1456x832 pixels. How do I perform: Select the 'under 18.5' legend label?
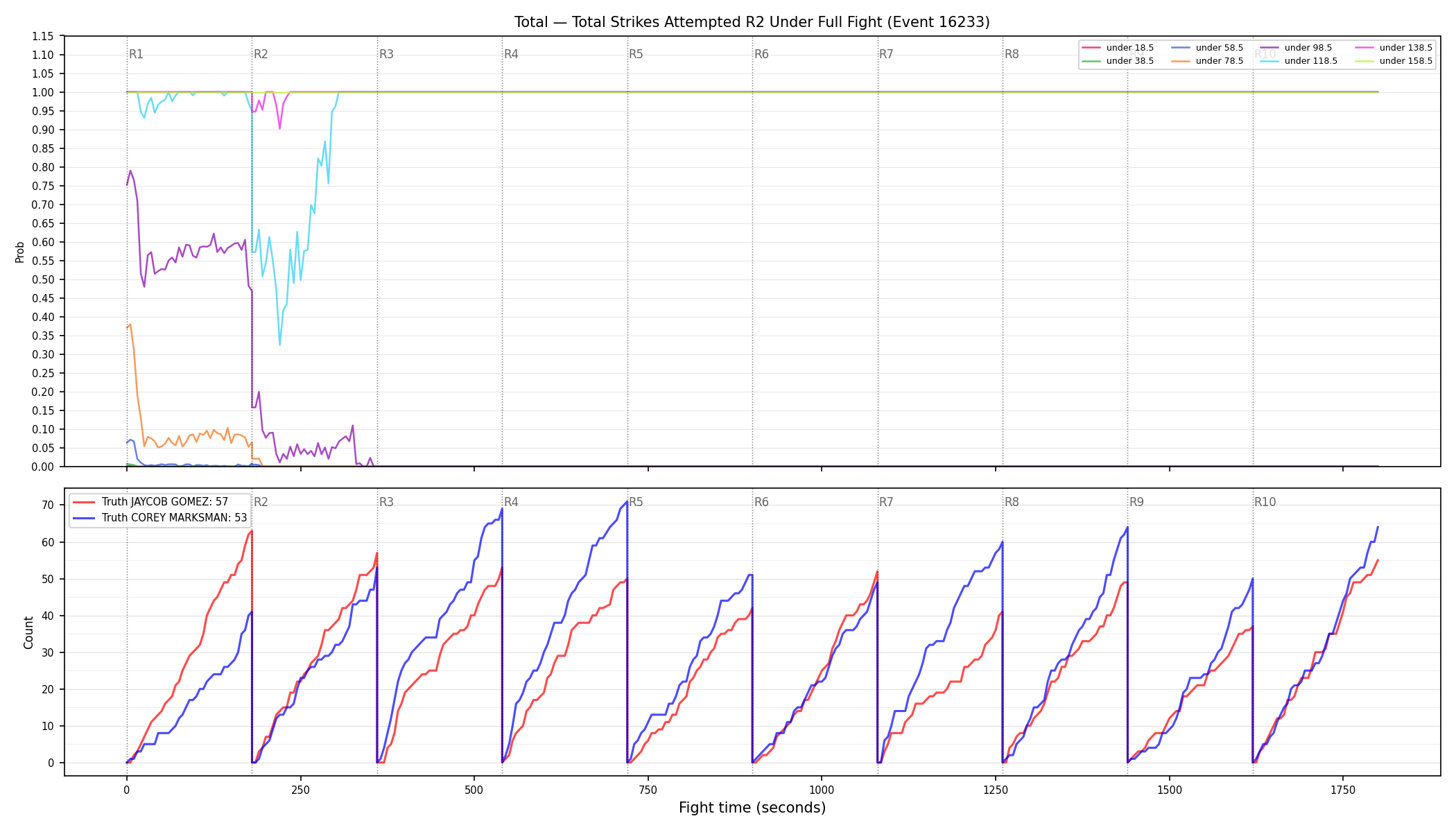click(x=1130, y=48)
